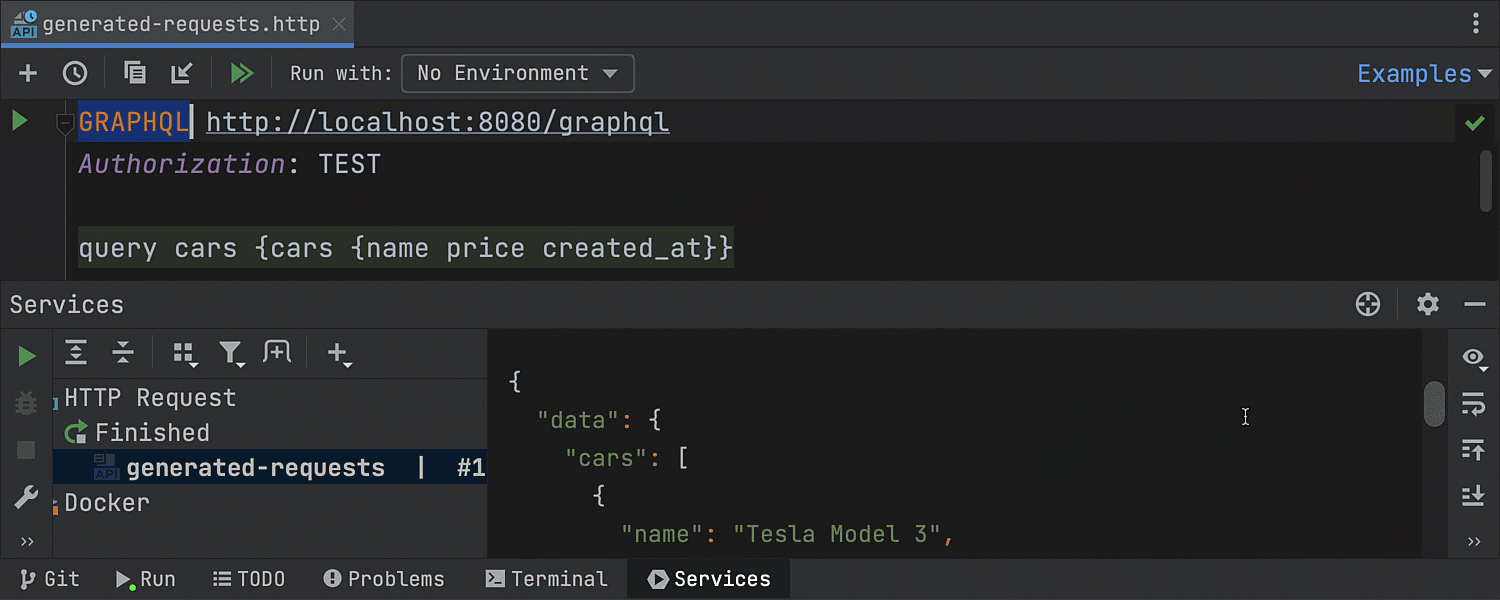Click the Collapse All icon in Services

click(x=123, y=352)
